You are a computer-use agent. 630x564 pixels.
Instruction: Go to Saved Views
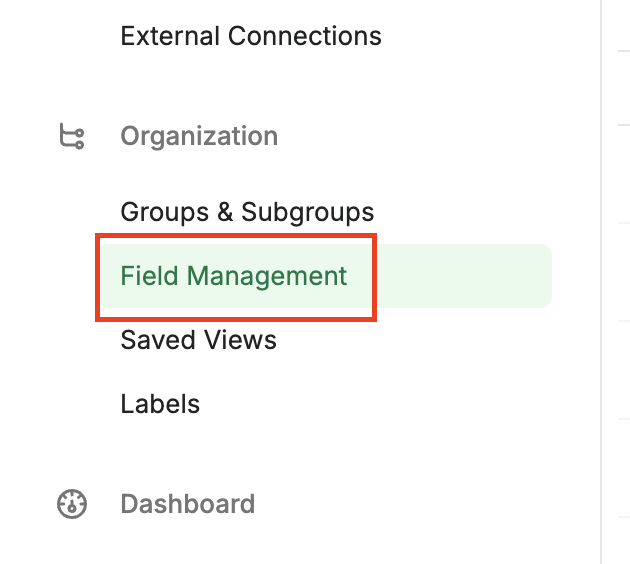pyautogui.click(x=198, y=340)
